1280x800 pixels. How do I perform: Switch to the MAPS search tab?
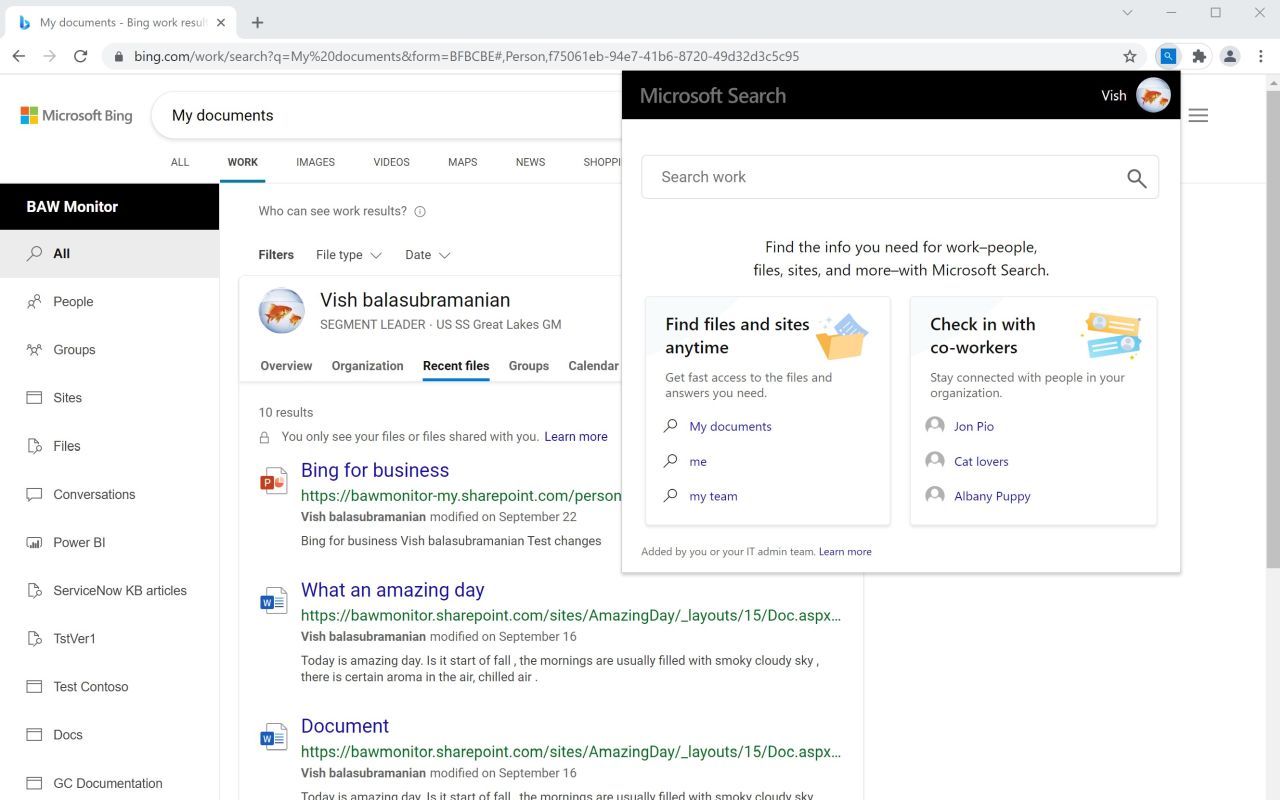462,162
